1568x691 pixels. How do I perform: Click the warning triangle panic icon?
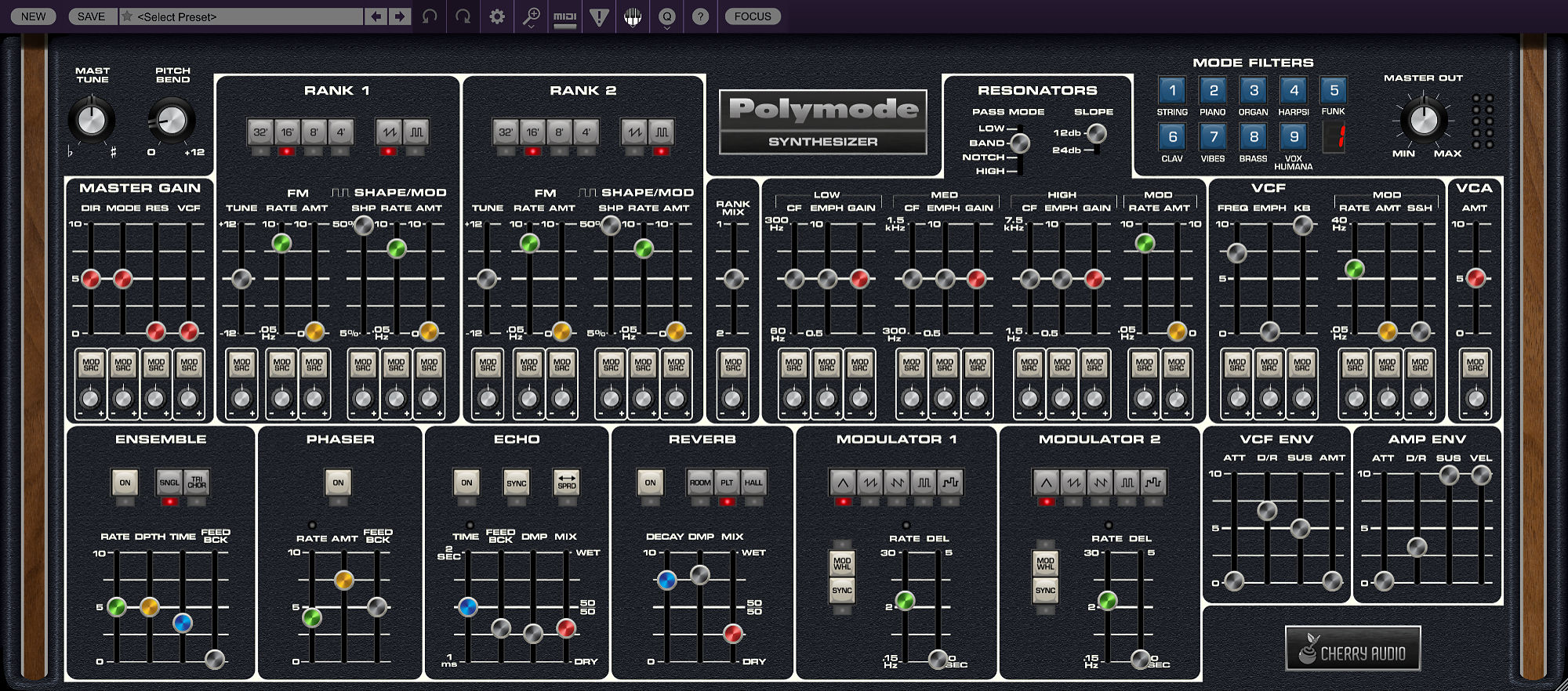599,16
